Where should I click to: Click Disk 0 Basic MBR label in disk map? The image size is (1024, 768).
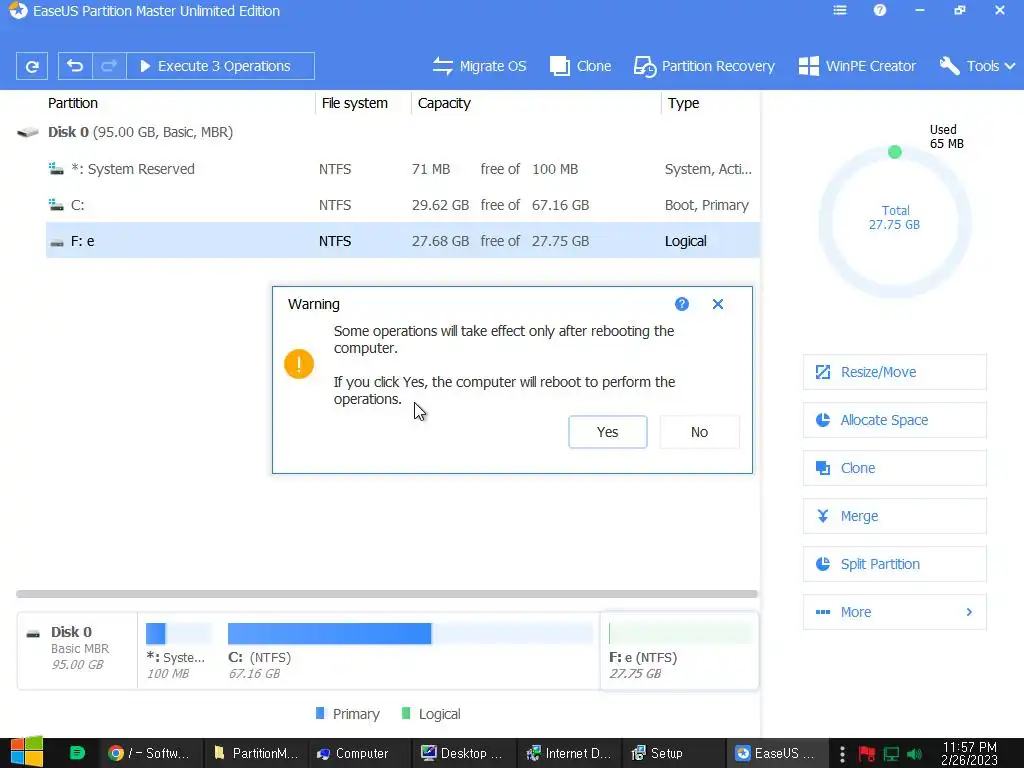click(77, 648)
